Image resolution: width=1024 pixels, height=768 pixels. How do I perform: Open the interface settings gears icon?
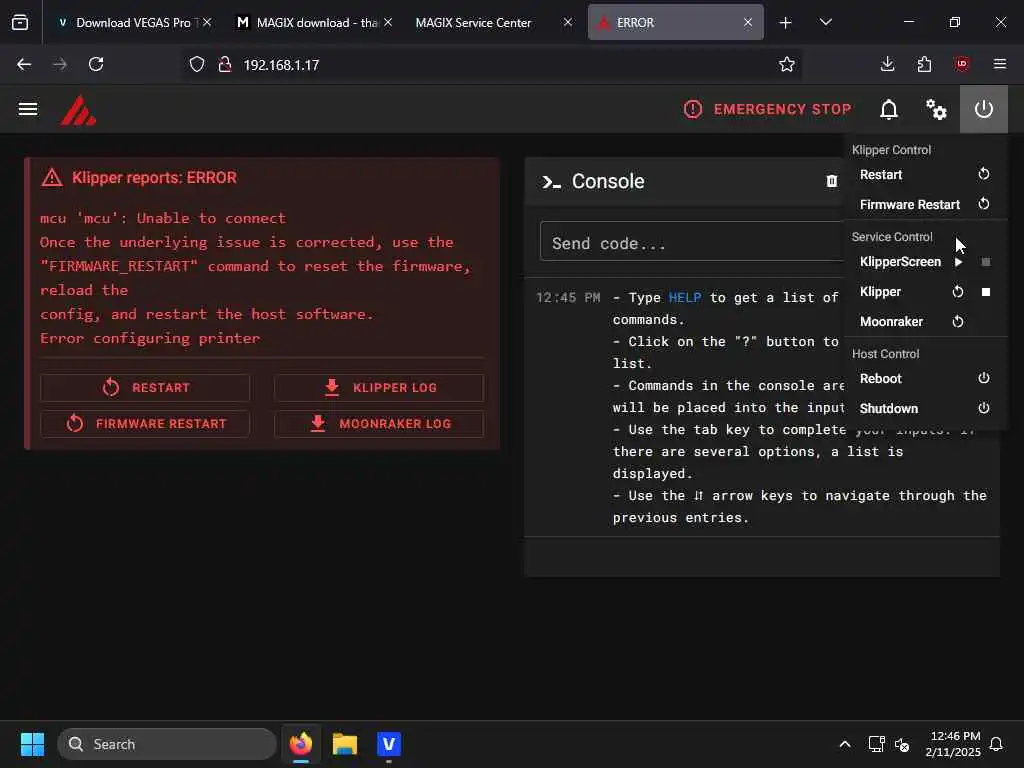pyautogui.click(x=936, y=109)
